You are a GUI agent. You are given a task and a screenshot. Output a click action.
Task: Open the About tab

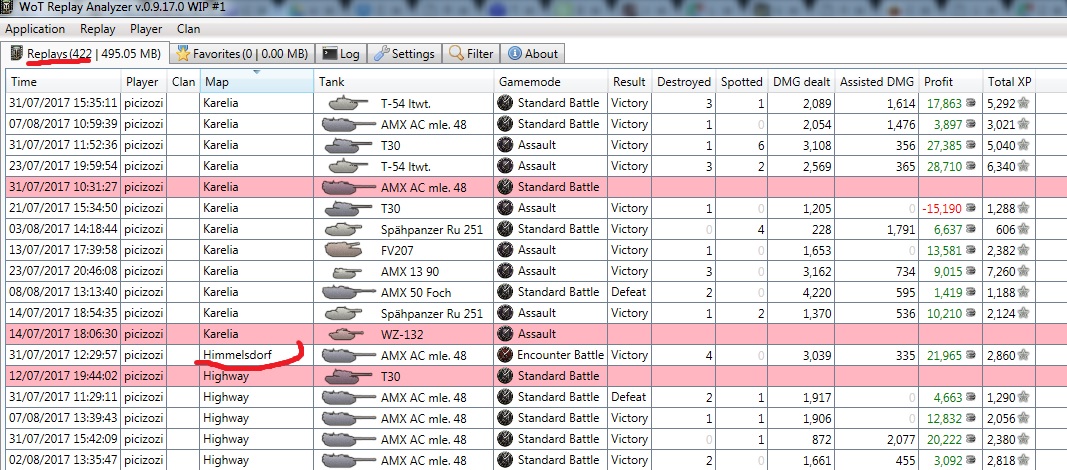534,54
